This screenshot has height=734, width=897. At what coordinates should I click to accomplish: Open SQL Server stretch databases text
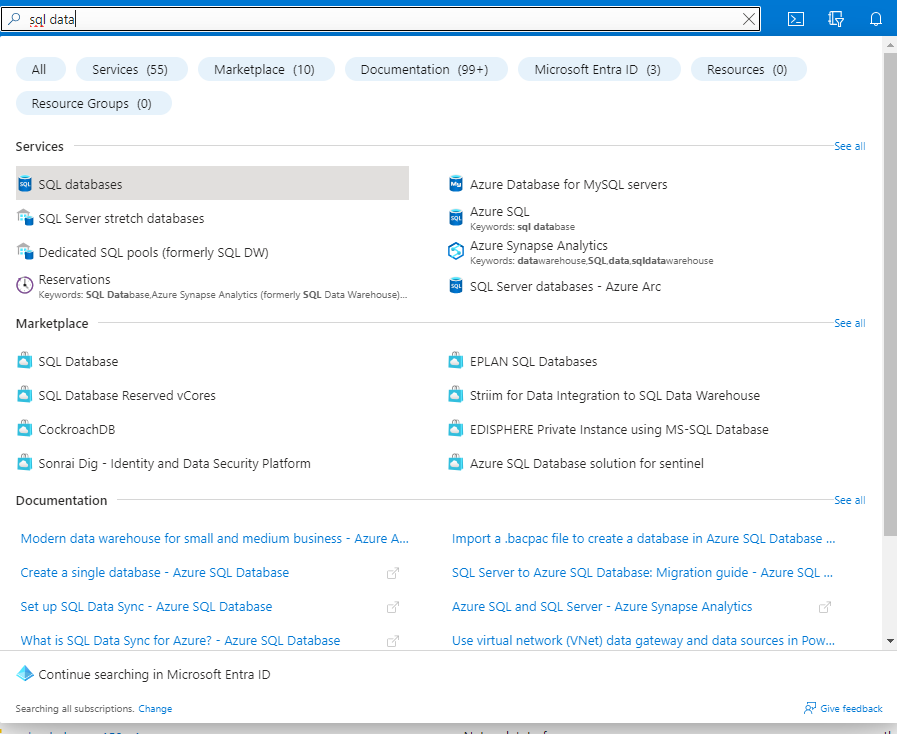pyautogui.click(x=121, y=219)
